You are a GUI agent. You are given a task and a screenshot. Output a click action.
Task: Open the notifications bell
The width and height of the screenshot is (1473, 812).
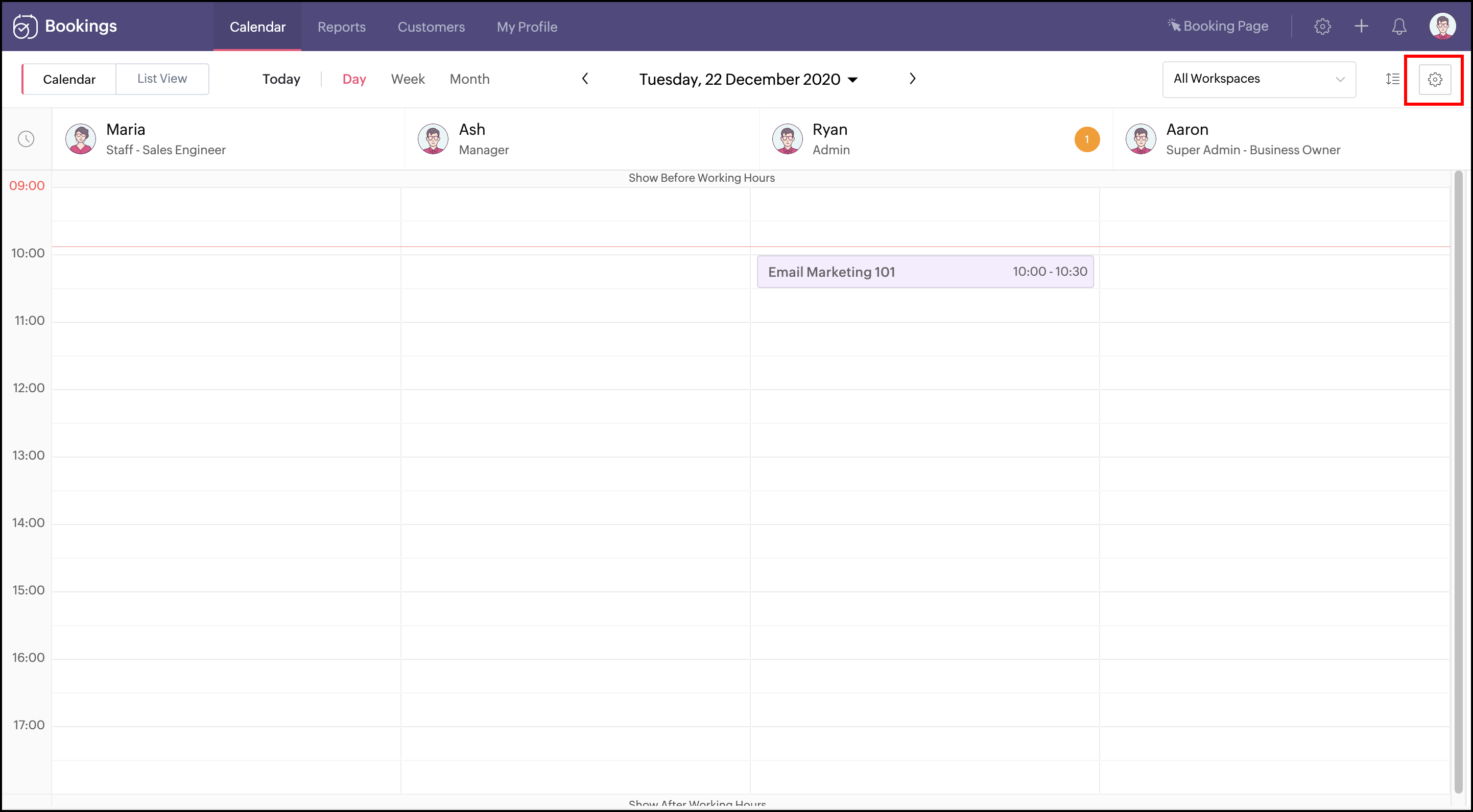point(1398,27)
